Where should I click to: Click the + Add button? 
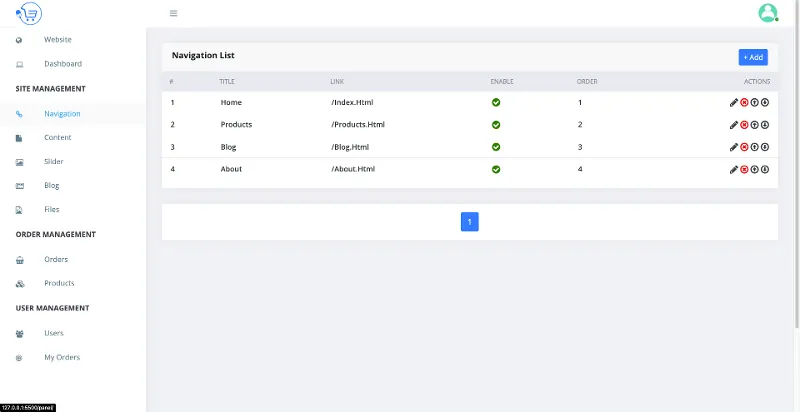pos(753,58)
